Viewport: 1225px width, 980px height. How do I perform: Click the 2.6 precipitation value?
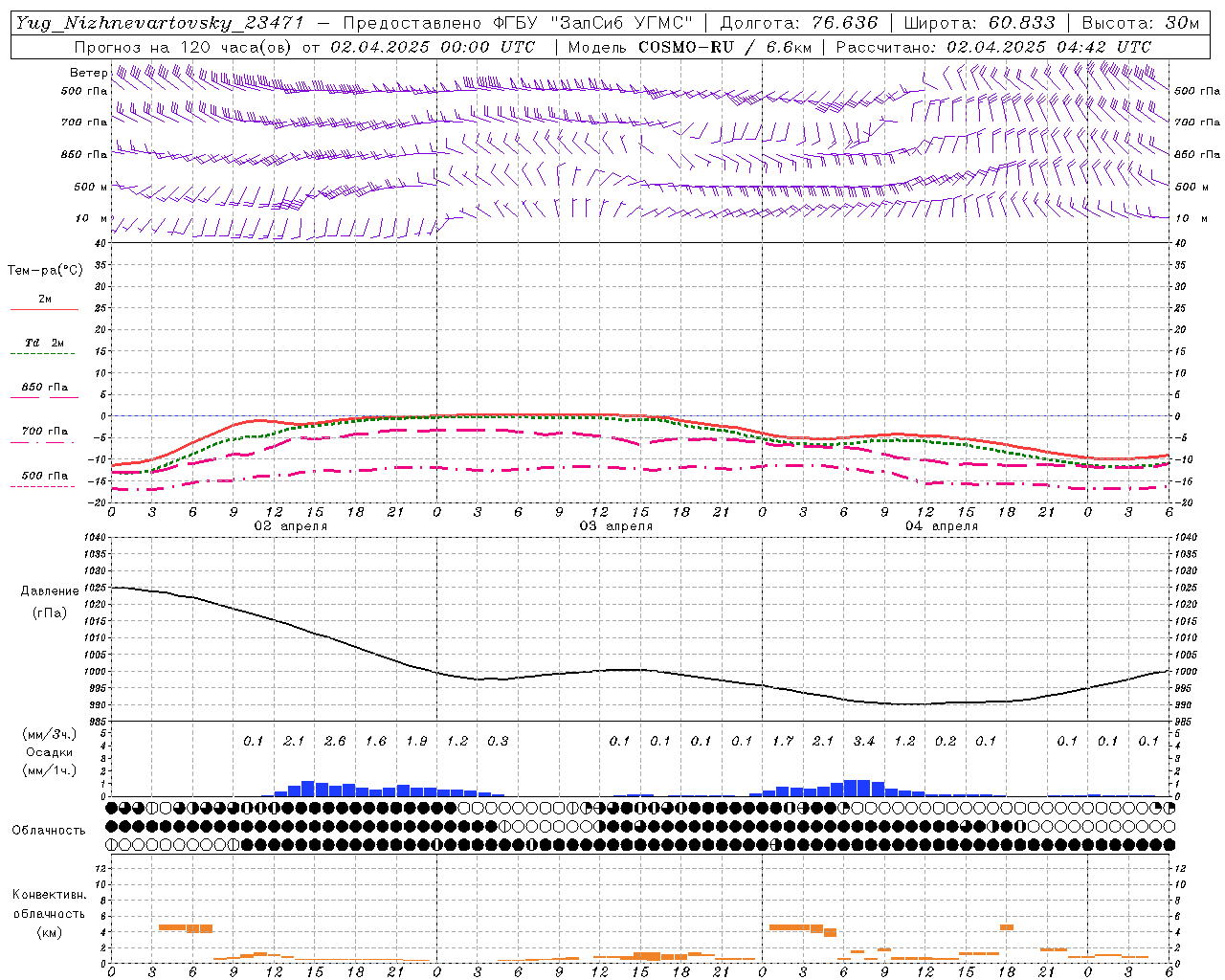pyautogui.click(x=335, y=742)
